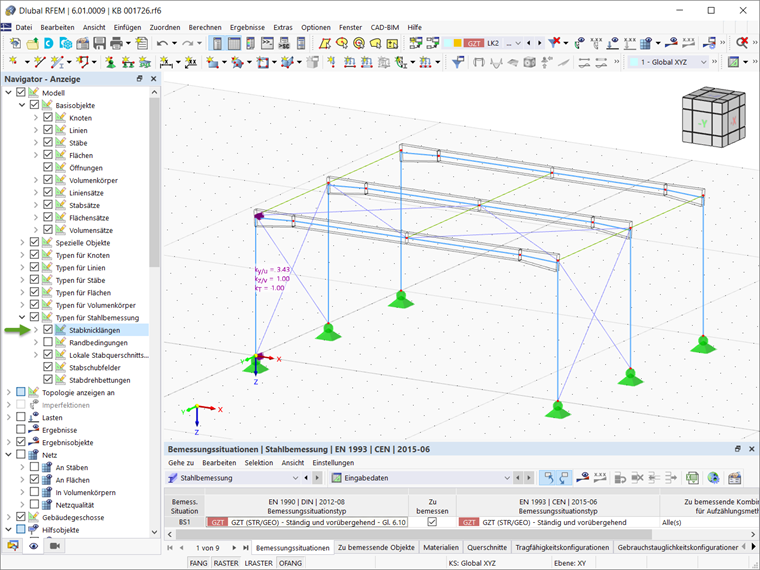Select the new line tool
The image size is (760, 570).
(40, 62)
